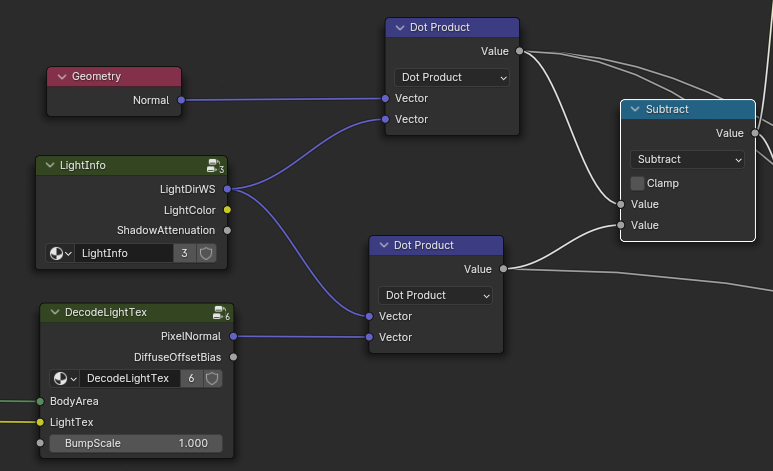The image size is (773, 471).
Task: Click the green BodyArea input socket
Action: (40, 401)
